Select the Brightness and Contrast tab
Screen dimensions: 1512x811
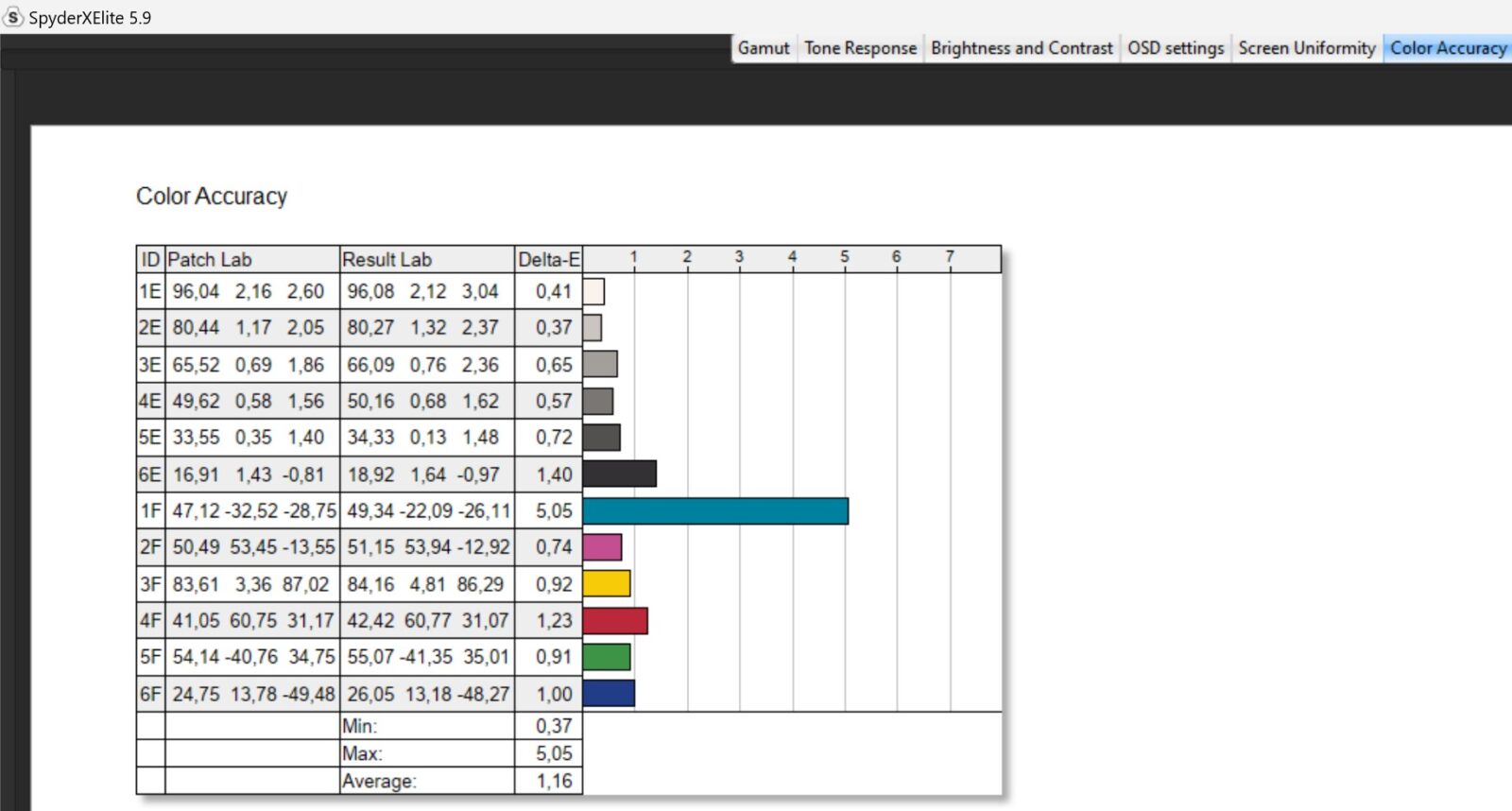pyautogui.click(x=1022, y=48)
